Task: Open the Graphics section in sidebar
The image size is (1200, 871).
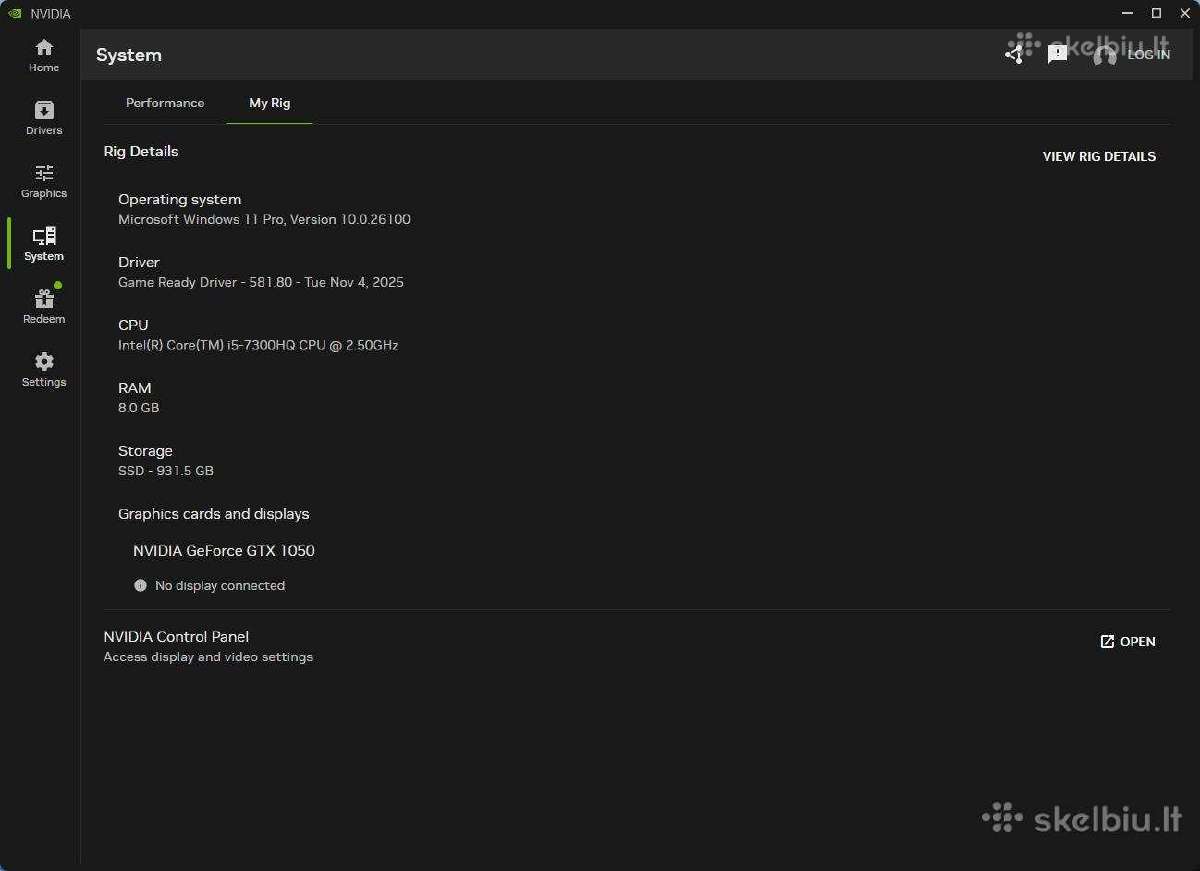Action: 44,181
